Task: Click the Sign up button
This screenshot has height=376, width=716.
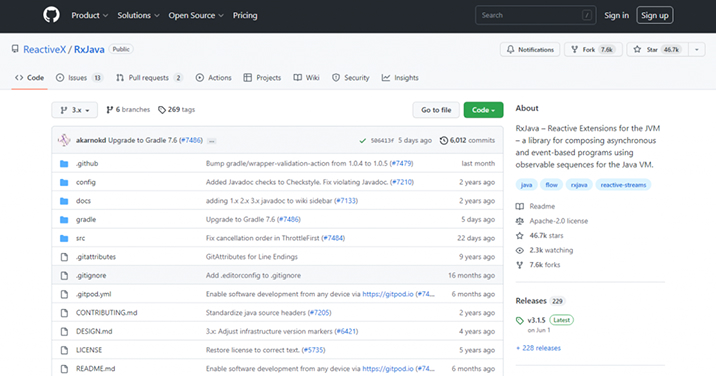Action: (654, 16)
